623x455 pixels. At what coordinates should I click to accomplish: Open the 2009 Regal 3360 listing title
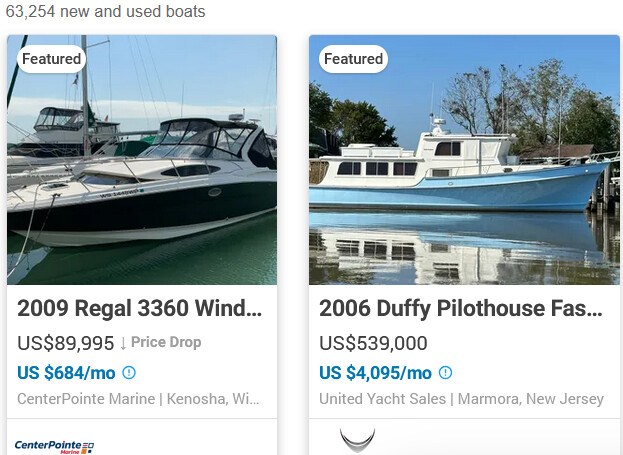coord(140,308)
